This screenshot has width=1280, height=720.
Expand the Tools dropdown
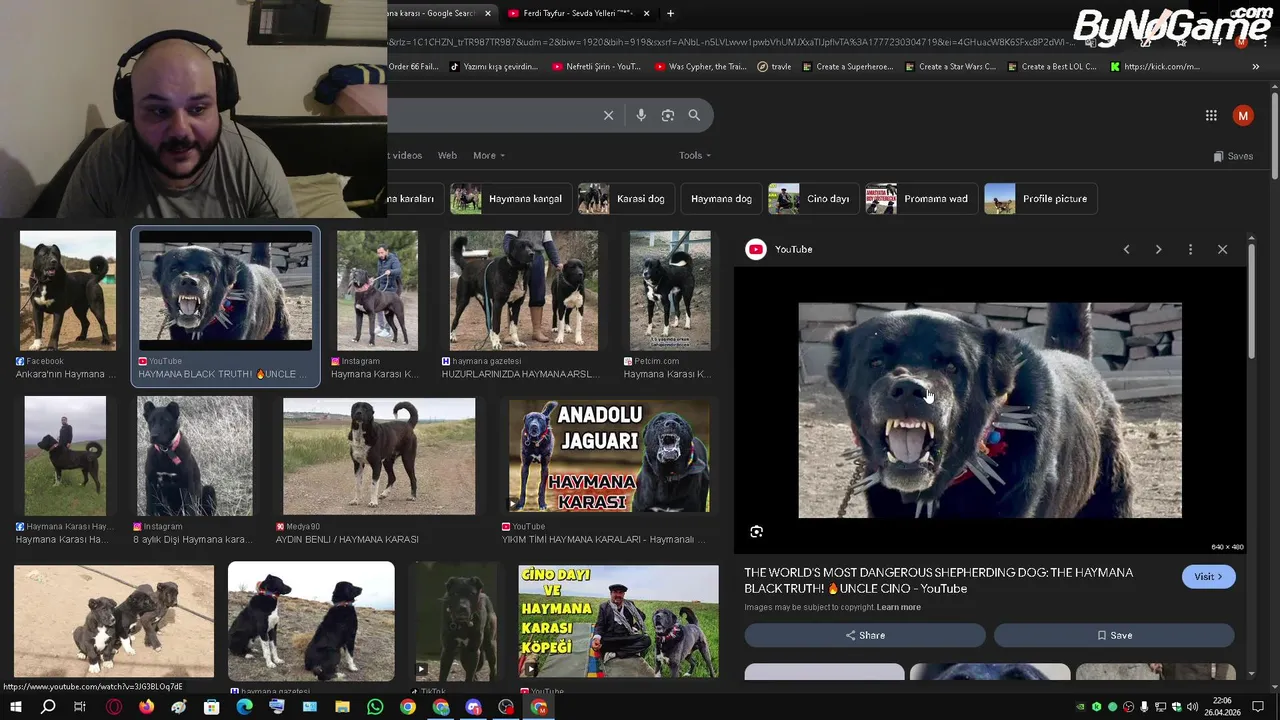click(695, 155)
